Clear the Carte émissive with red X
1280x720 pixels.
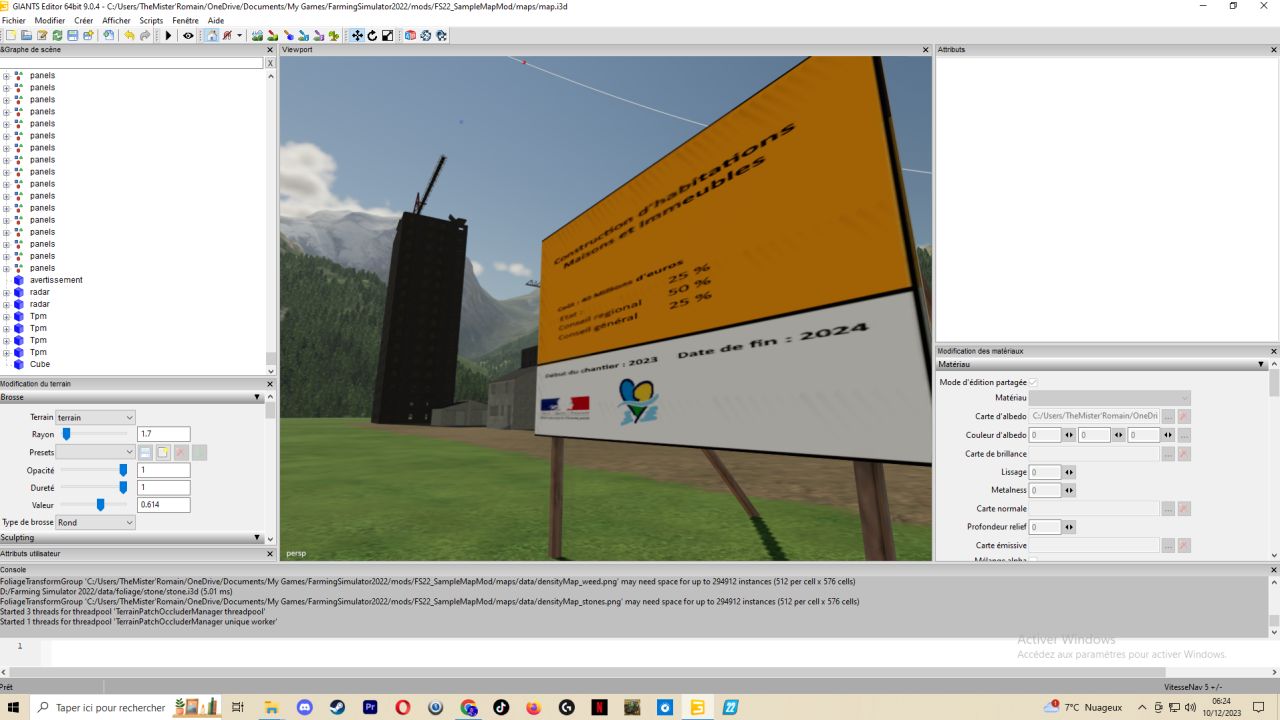pyautogui.click(x=1184, y=545)
